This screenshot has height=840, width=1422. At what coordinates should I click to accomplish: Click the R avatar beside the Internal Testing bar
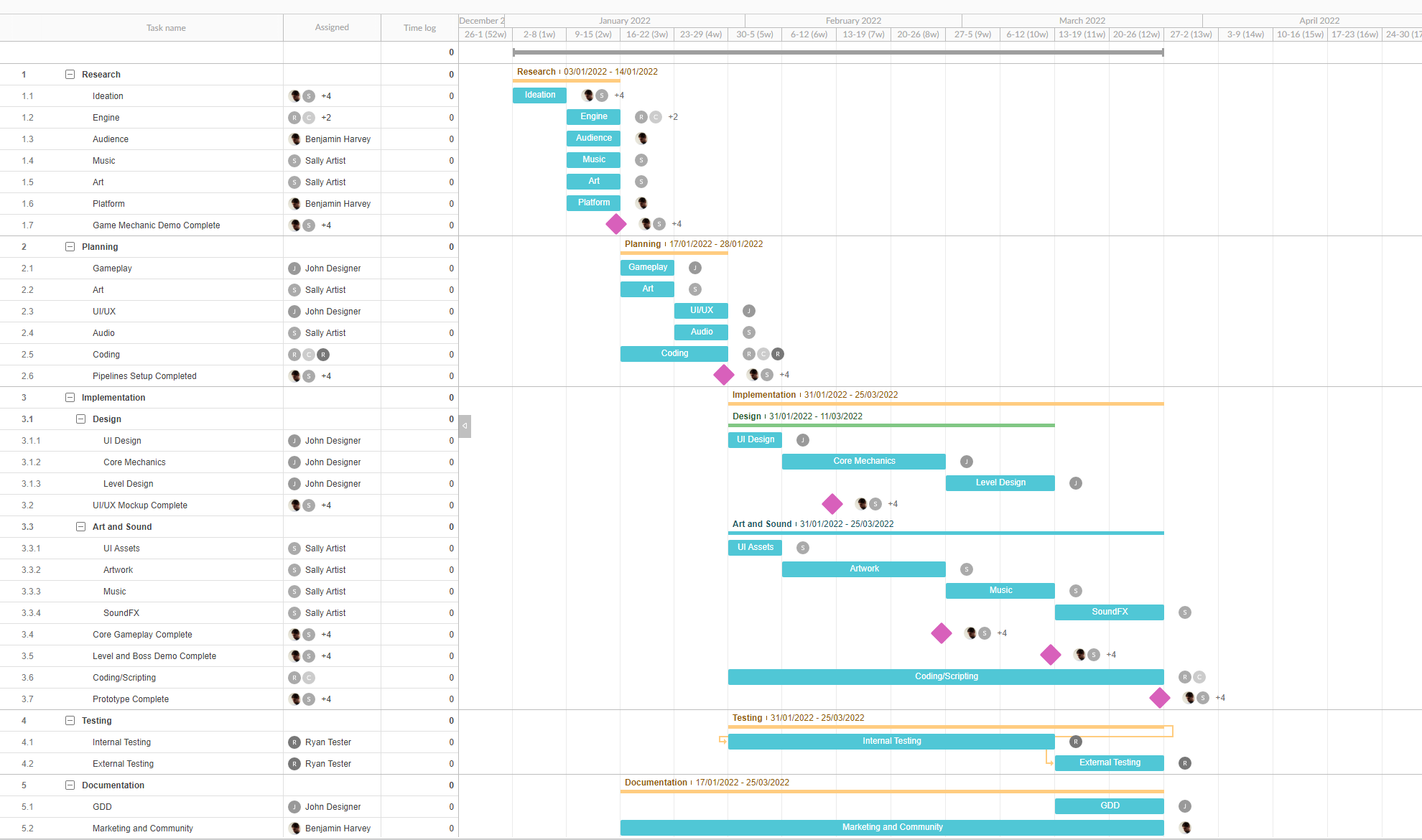1075,742
